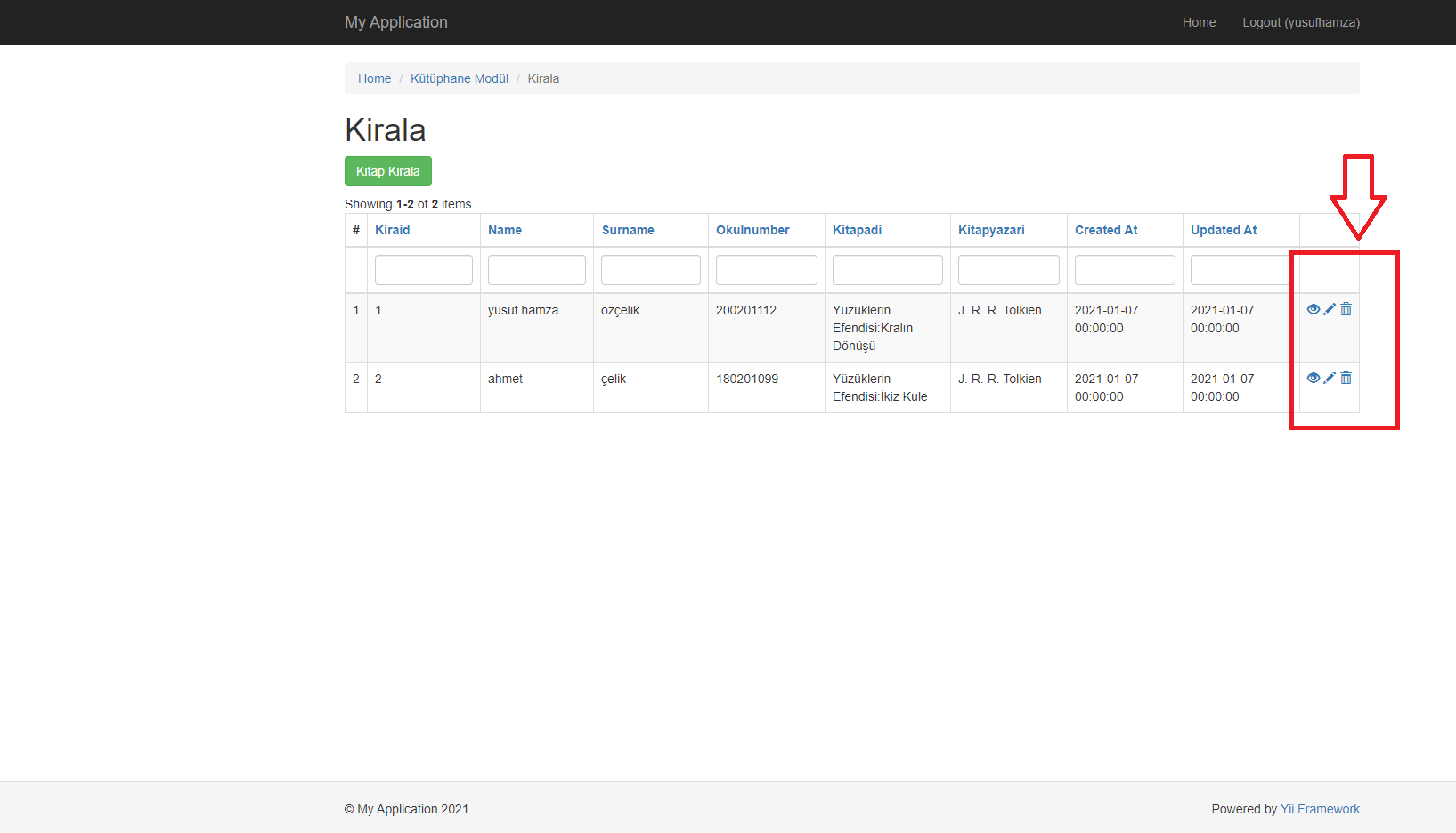The height and width of the screenshot is (833, 1456).
Task: Sort the table by Surname column
Action: point(627,230)
